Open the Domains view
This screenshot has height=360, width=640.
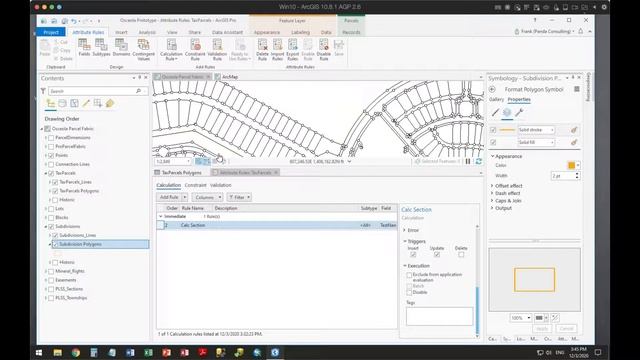coord(121,48)
